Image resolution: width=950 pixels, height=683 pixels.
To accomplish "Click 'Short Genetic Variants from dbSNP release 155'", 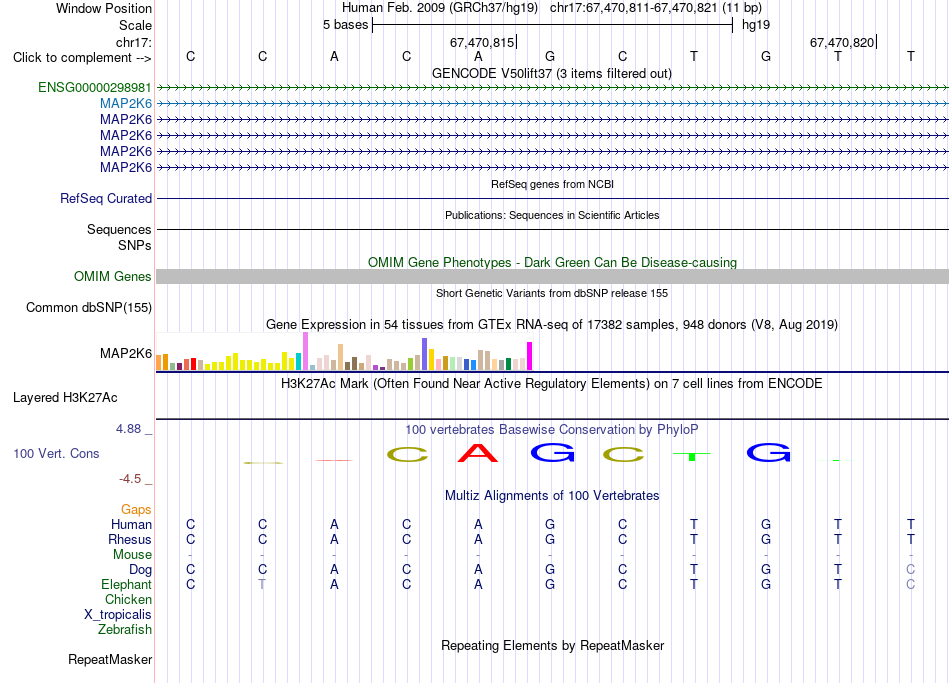I will pyautogui.click(x=552, y=293).
